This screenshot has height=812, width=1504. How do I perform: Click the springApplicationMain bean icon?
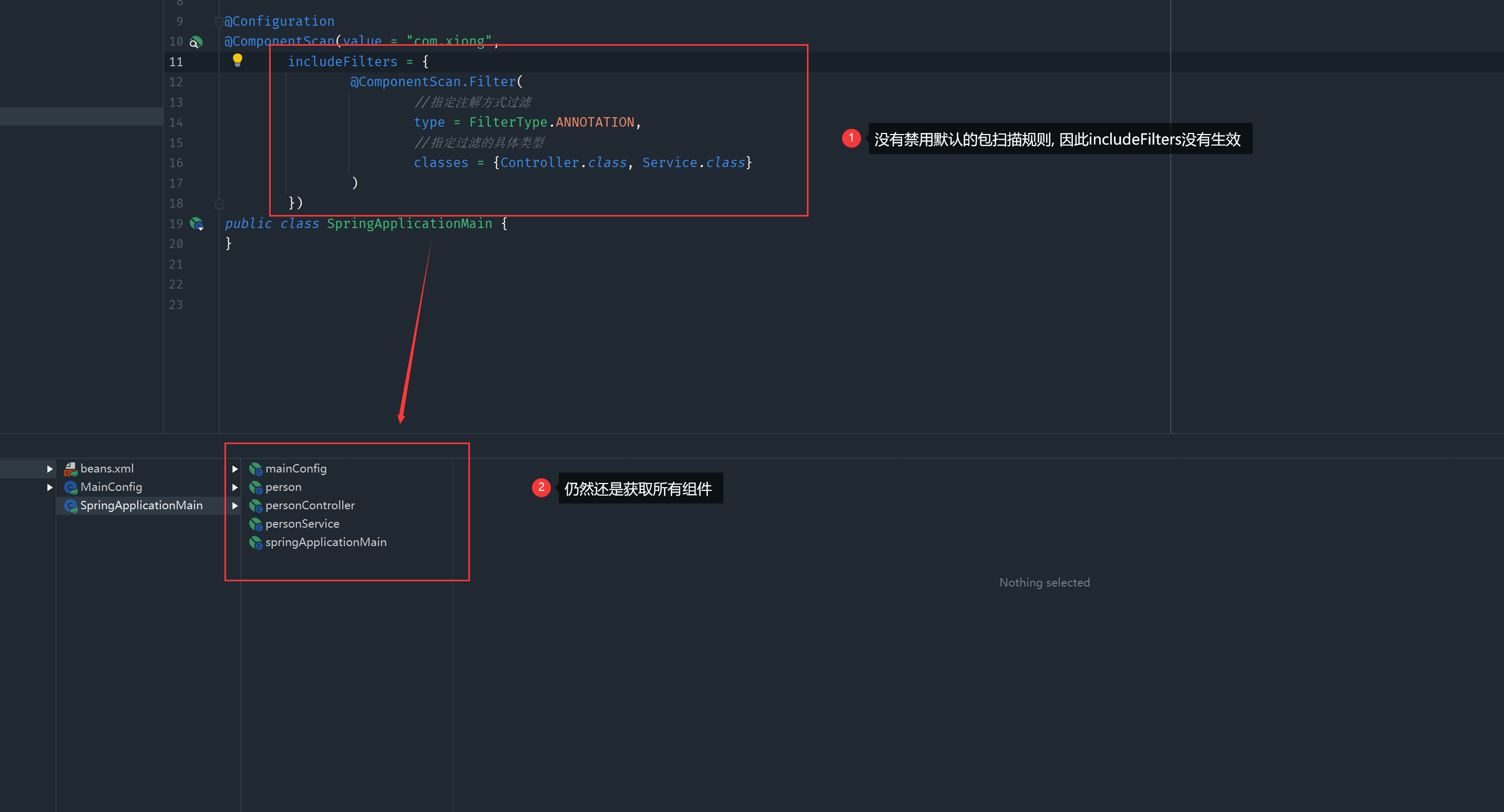coord(255,542)
